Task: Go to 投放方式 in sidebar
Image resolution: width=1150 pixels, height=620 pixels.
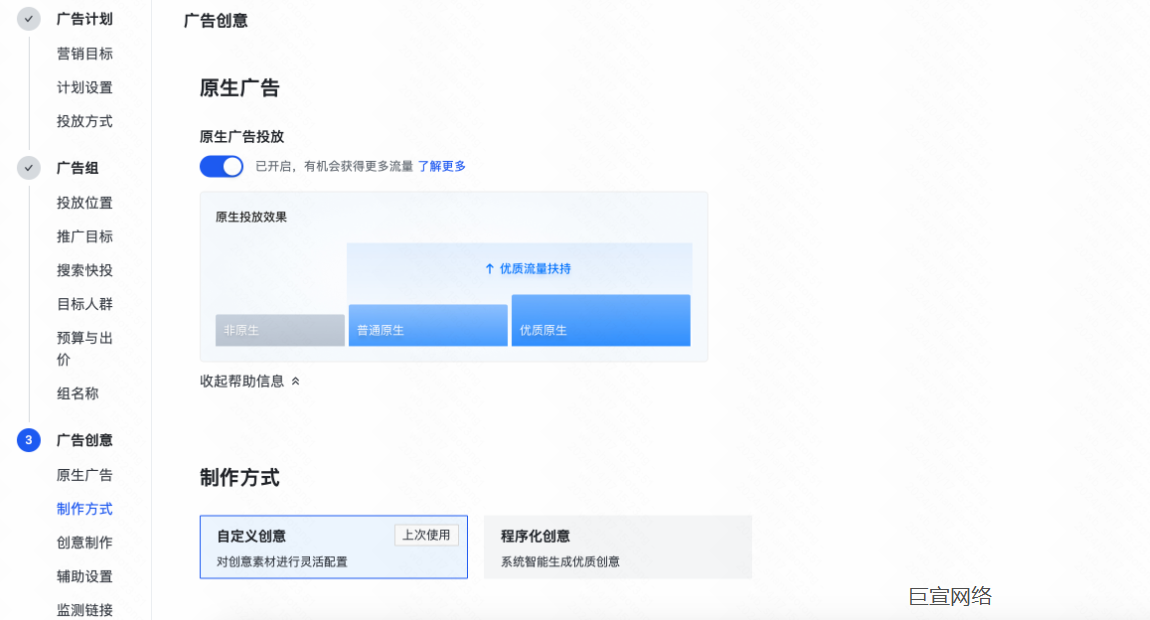Action: 85,121
